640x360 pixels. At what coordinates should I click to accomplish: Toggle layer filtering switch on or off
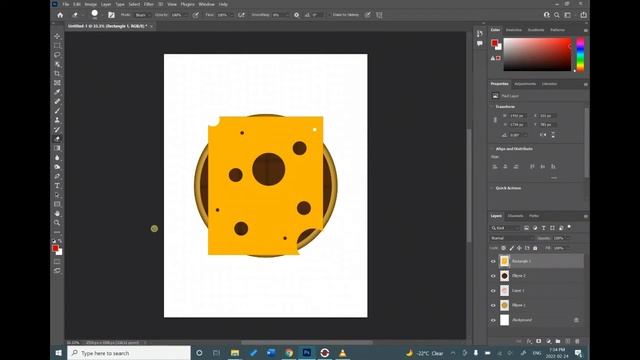569,227
